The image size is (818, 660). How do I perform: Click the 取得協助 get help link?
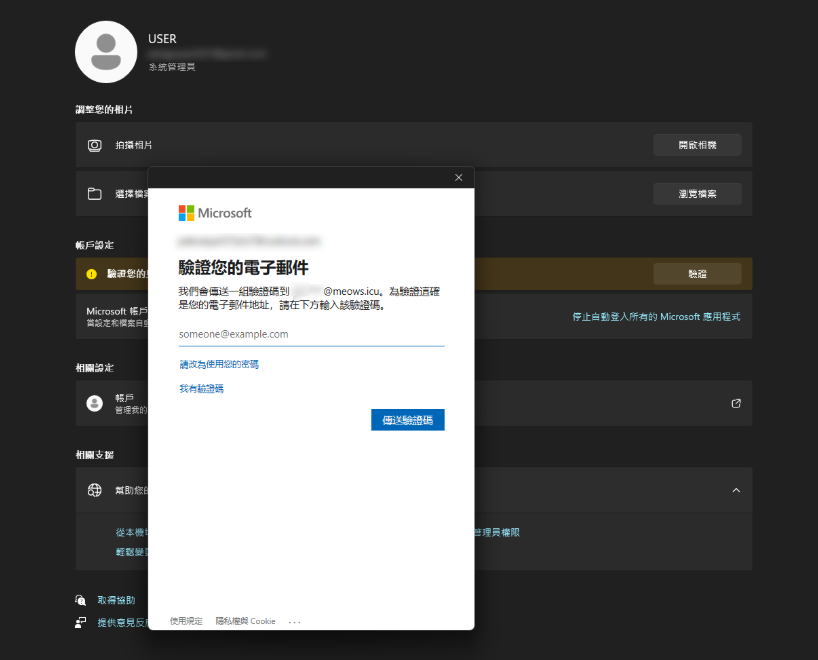[116, 600]
